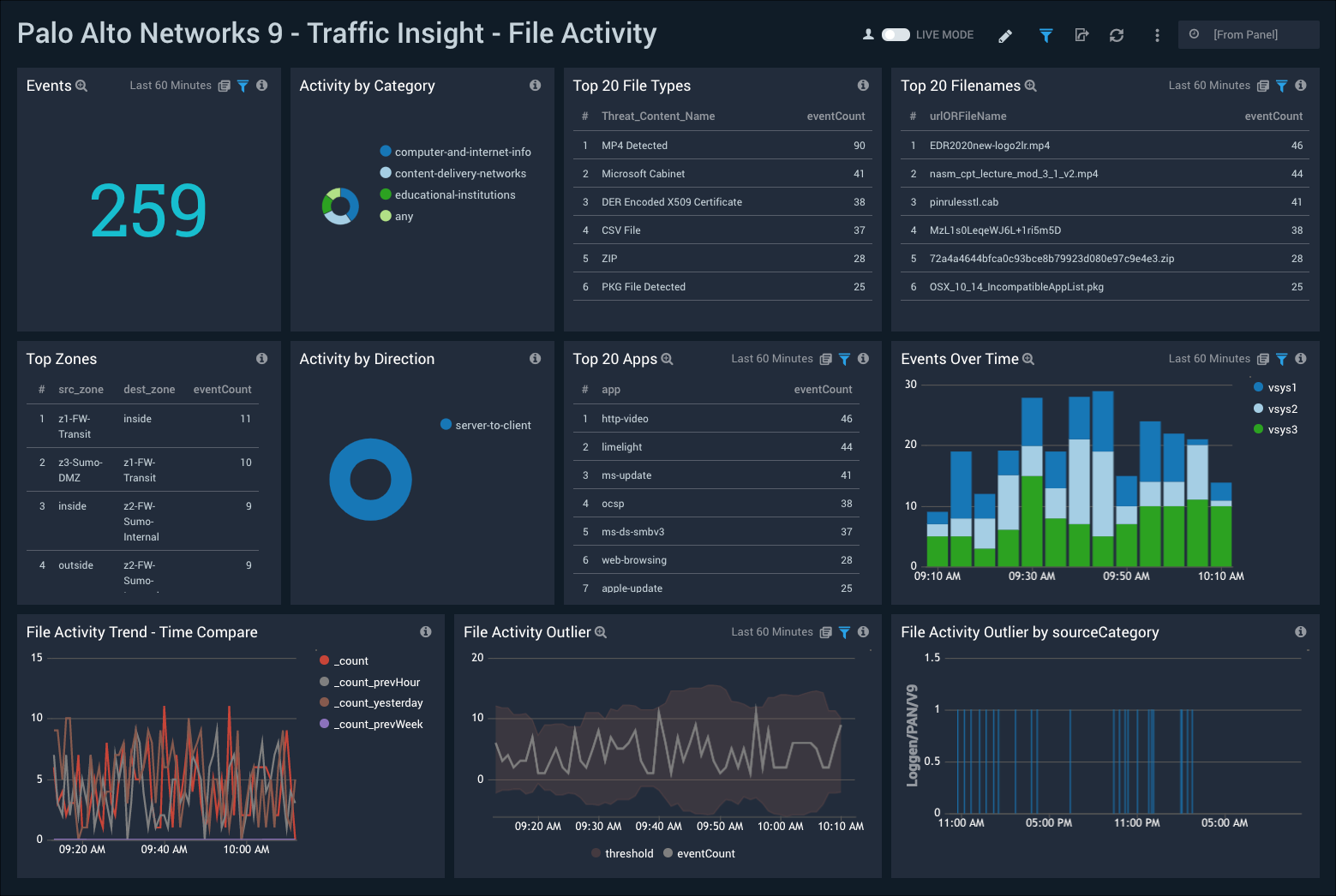Toggle the vsys3 series in Events Over Time legend
Screen dimensions: 1336x896
pos(1279,429)
